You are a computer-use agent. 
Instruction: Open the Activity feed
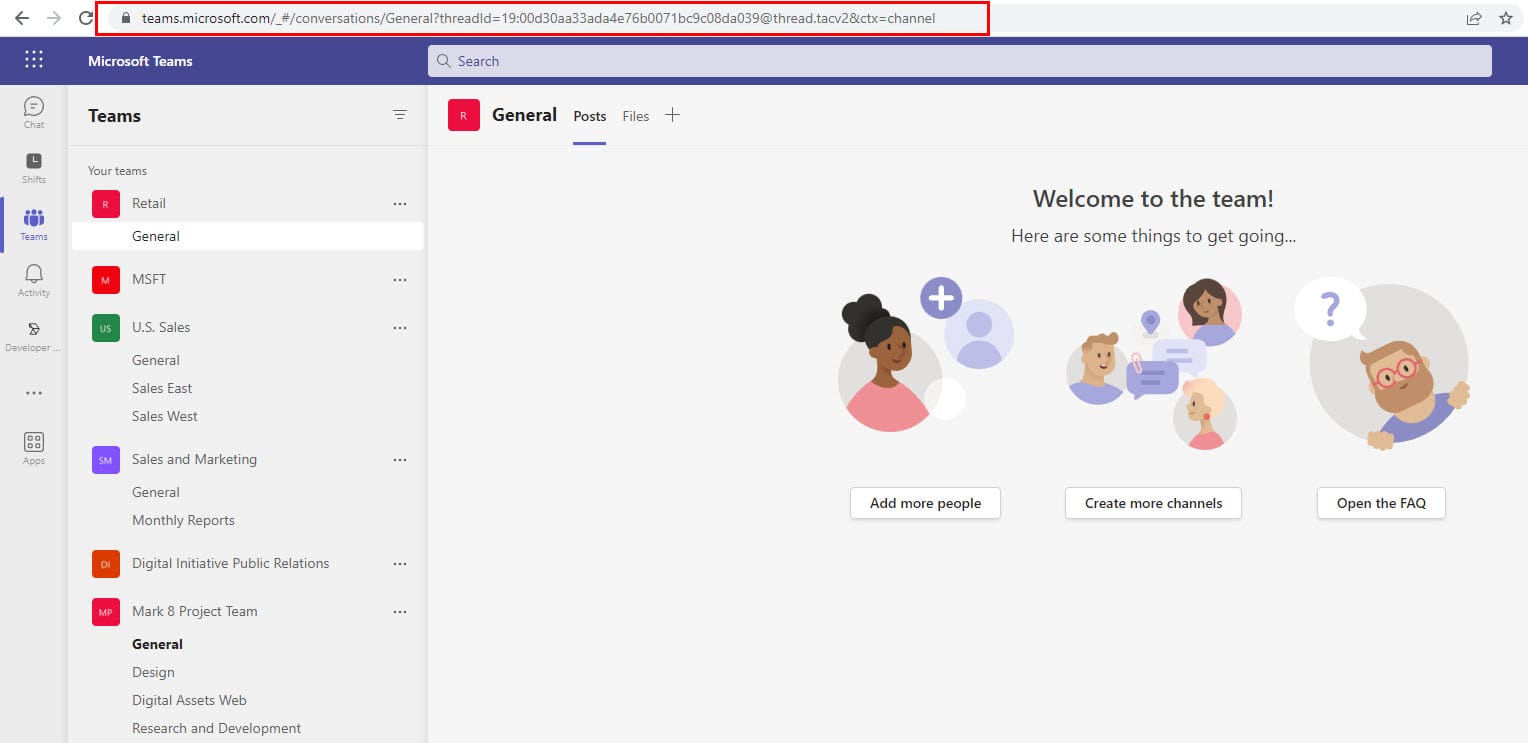[x=33, y=281]
